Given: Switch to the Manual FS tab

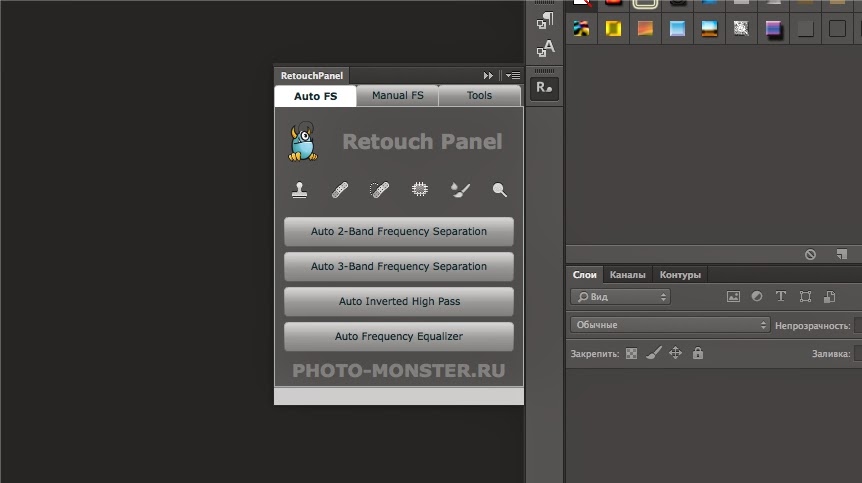Looking at the screenshot, I should [x=397, y=96].
